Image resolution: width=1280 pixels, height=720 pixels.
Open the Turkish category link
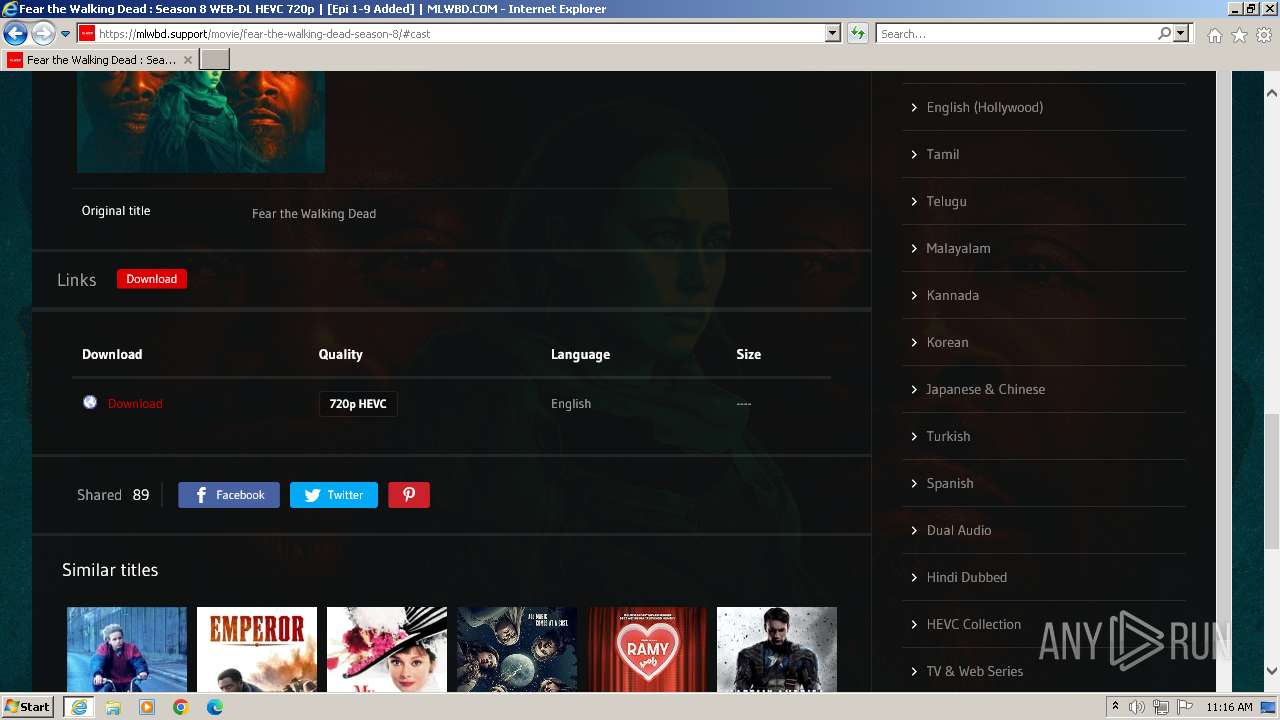pyautogui.click(x=948, y=436)
